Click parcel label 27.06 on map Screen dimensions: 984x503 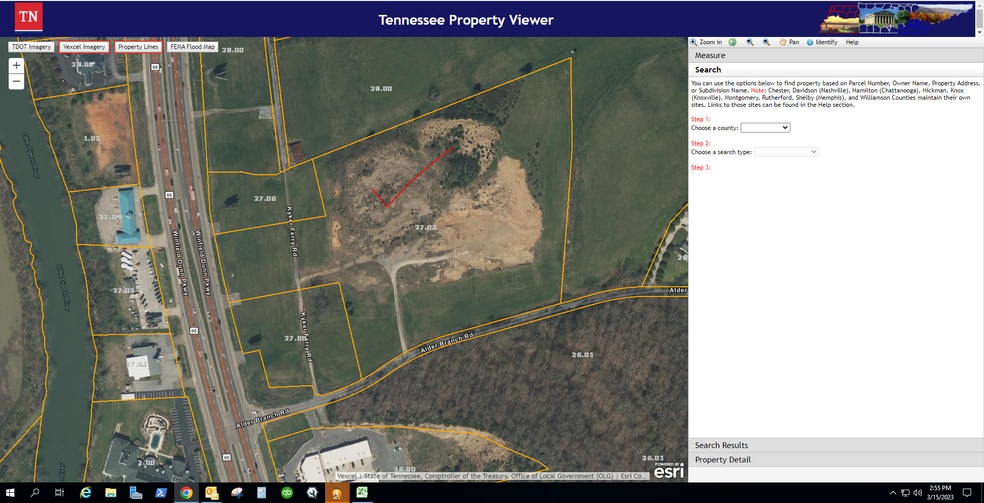(265, 198)
